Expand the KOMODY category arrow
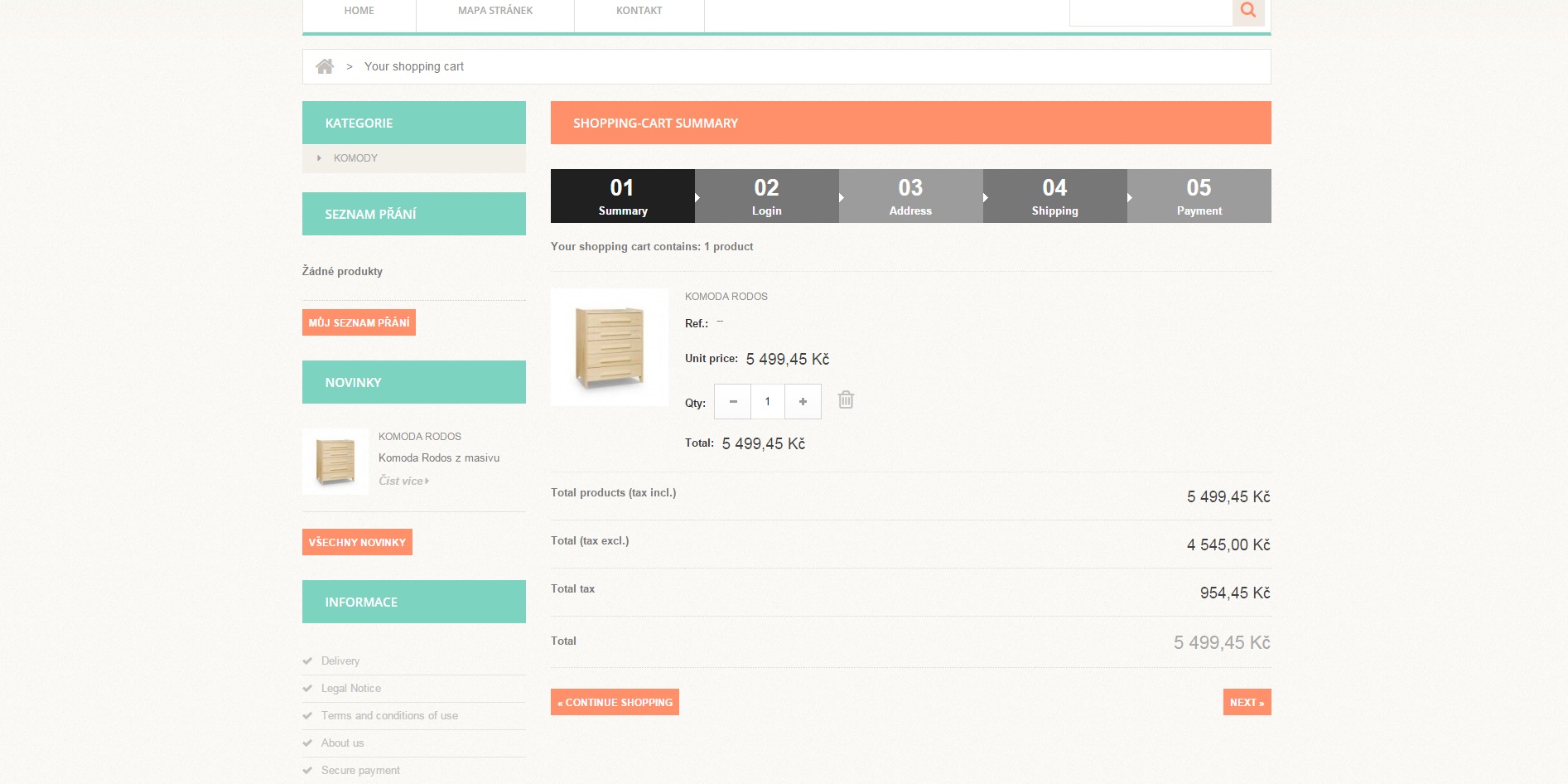 [x=319, y=158]
